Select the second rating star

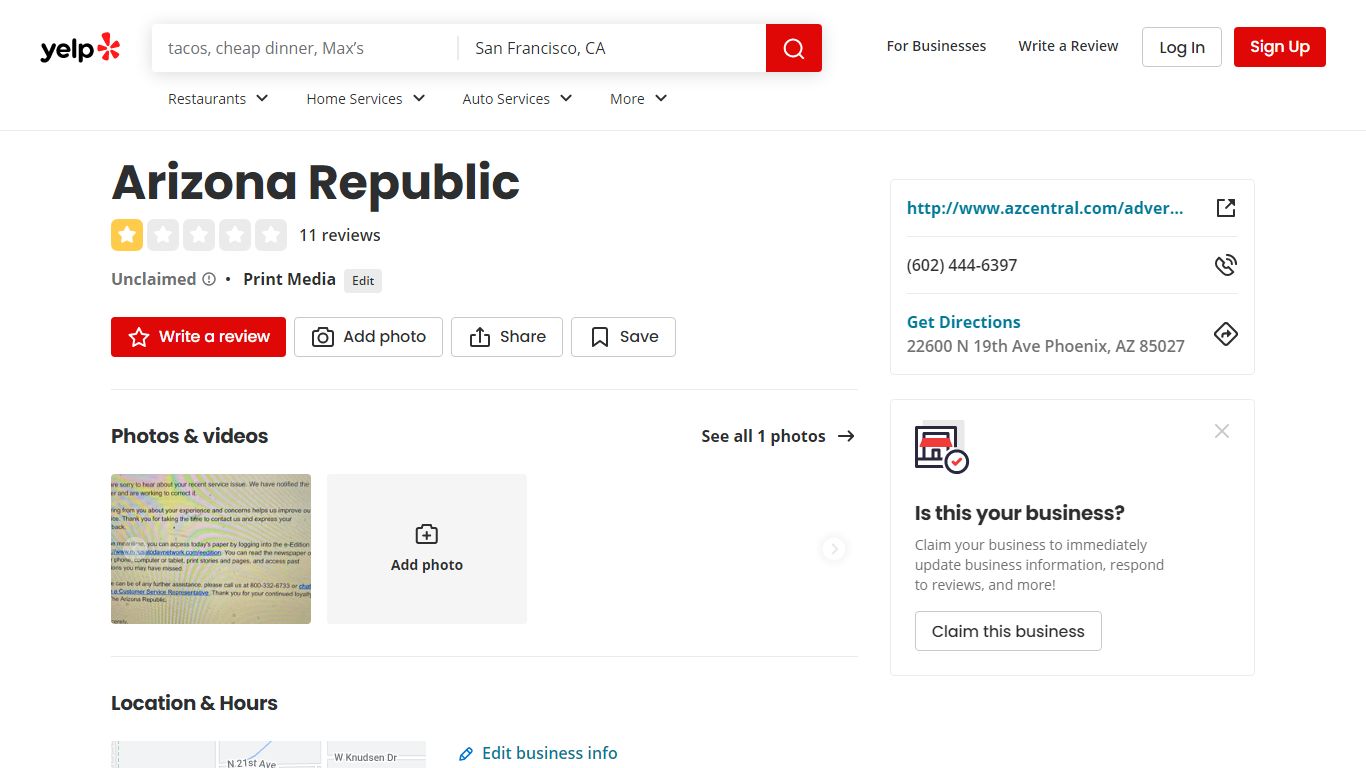click(x=163, y=235)
